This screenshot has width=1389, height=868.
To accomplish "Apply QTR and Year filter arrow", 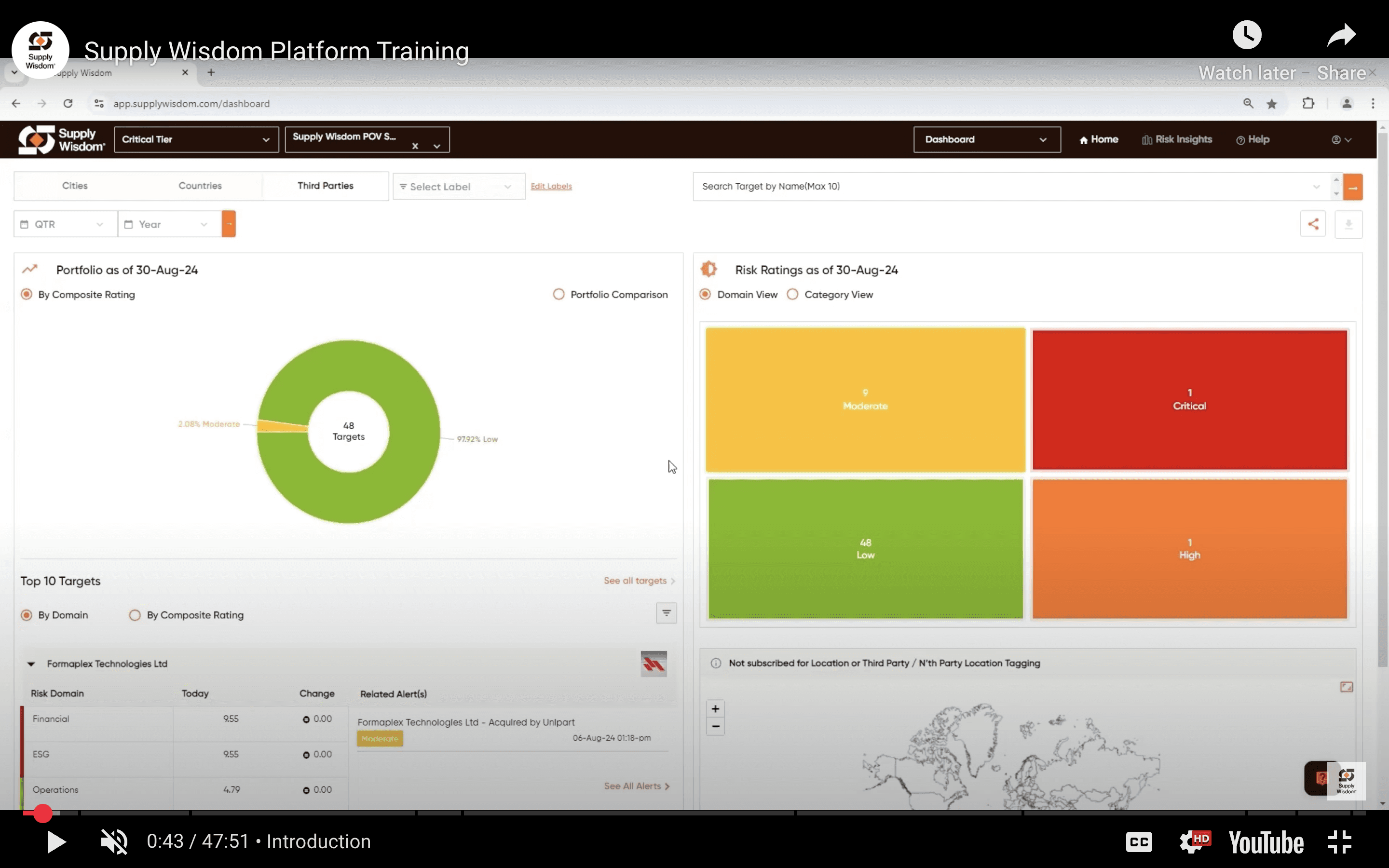I will click(x=229, y=224).
